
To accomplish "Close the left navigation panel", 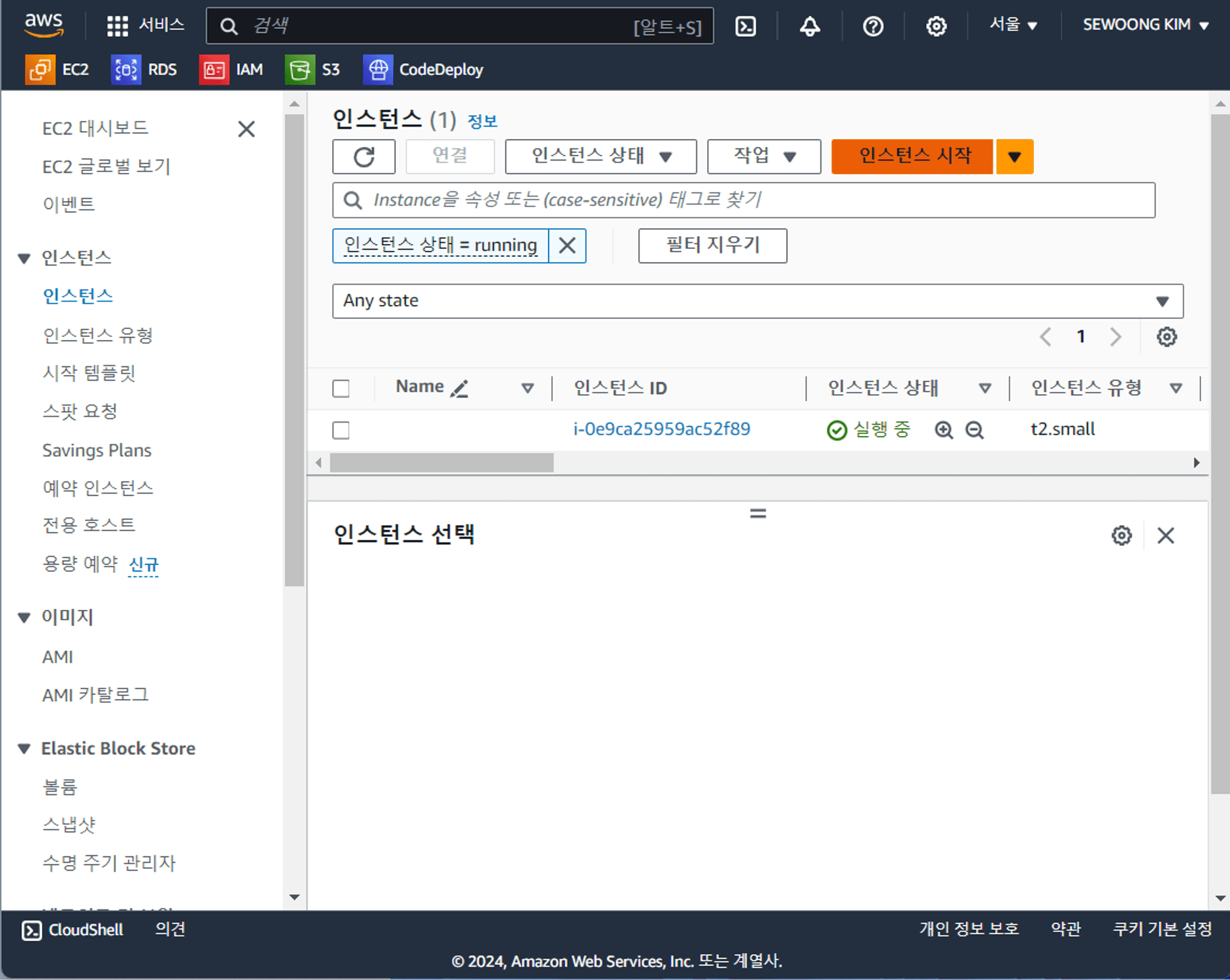I will [x=247, y=129].
